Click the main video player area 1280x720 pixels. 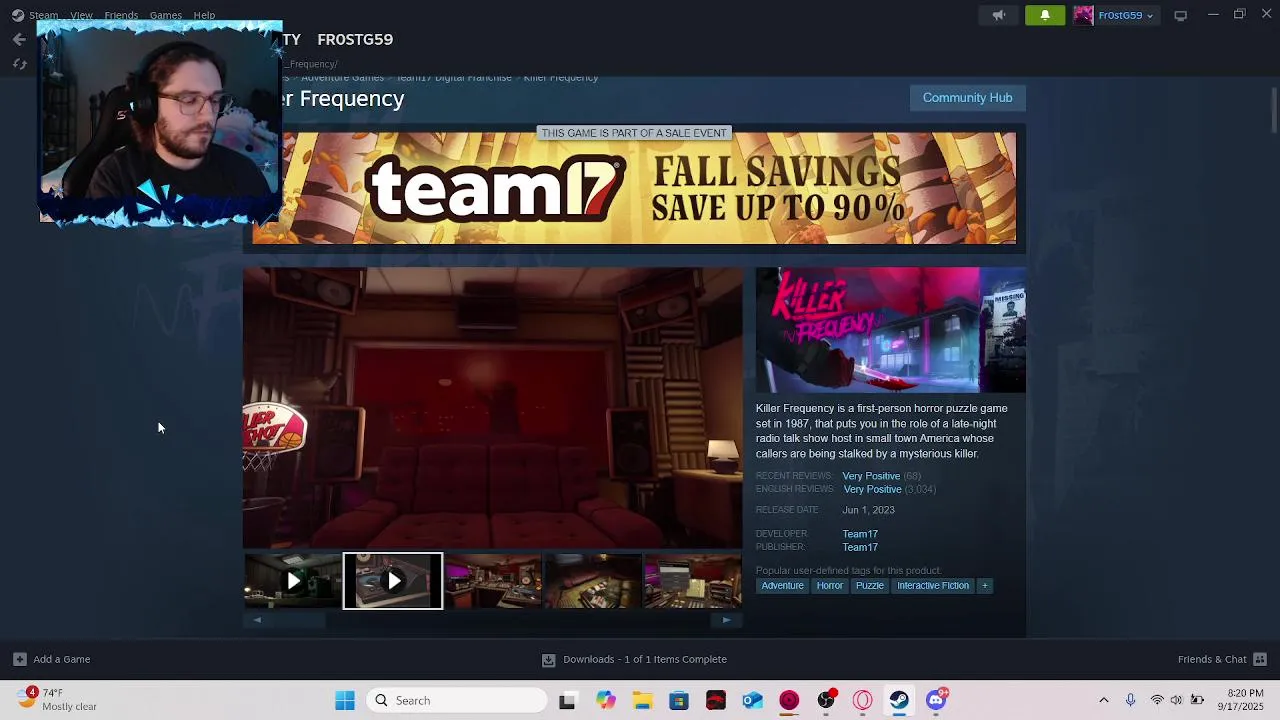pyautogui.click(x=492, y=408)
